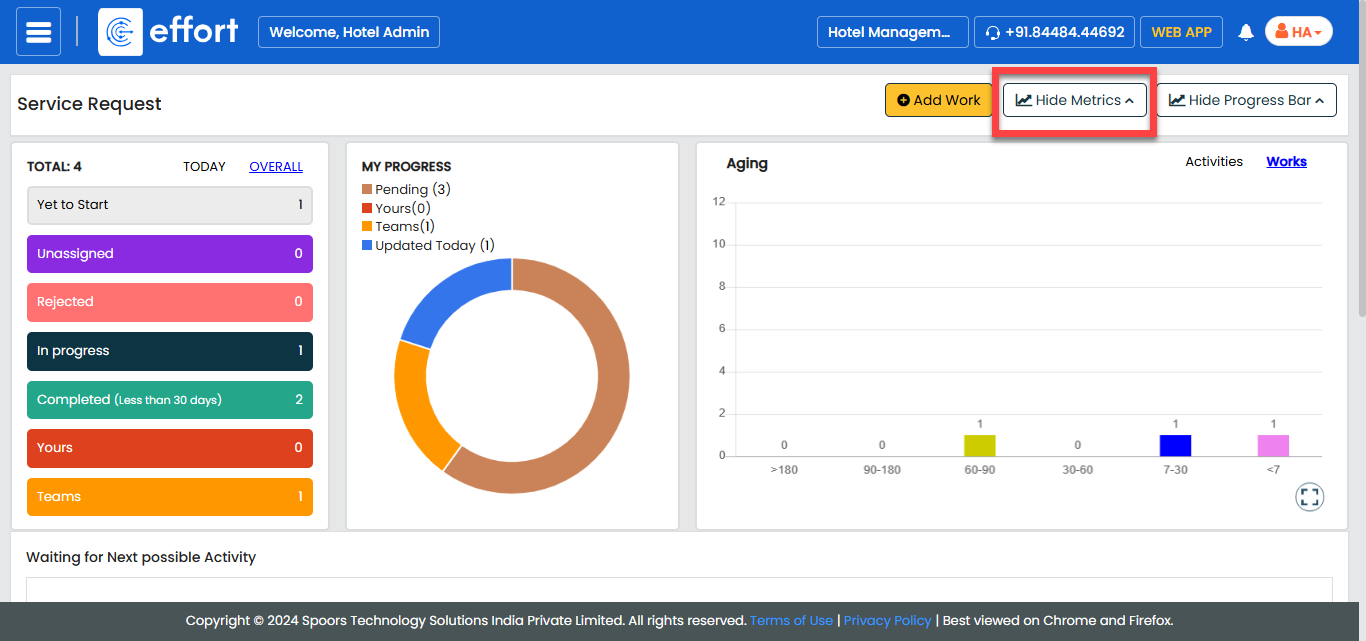Switch totals view to TODAY

[x=204, y=167]
